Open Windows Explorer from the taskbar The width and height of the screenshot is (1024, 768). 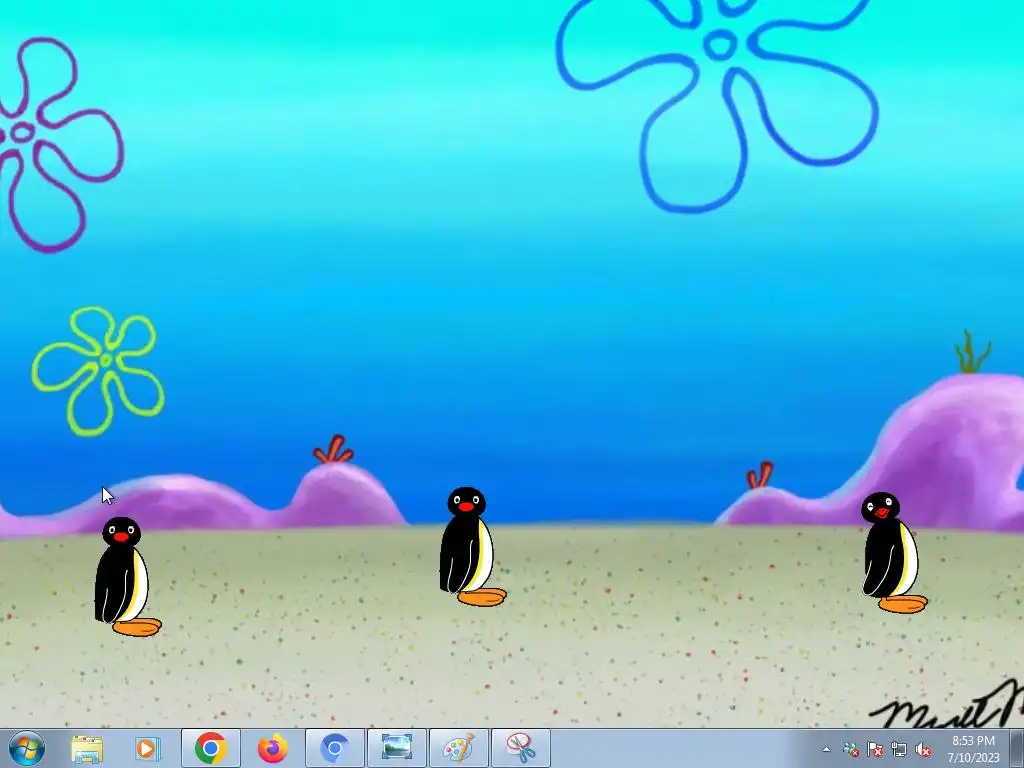coord(87,749)
